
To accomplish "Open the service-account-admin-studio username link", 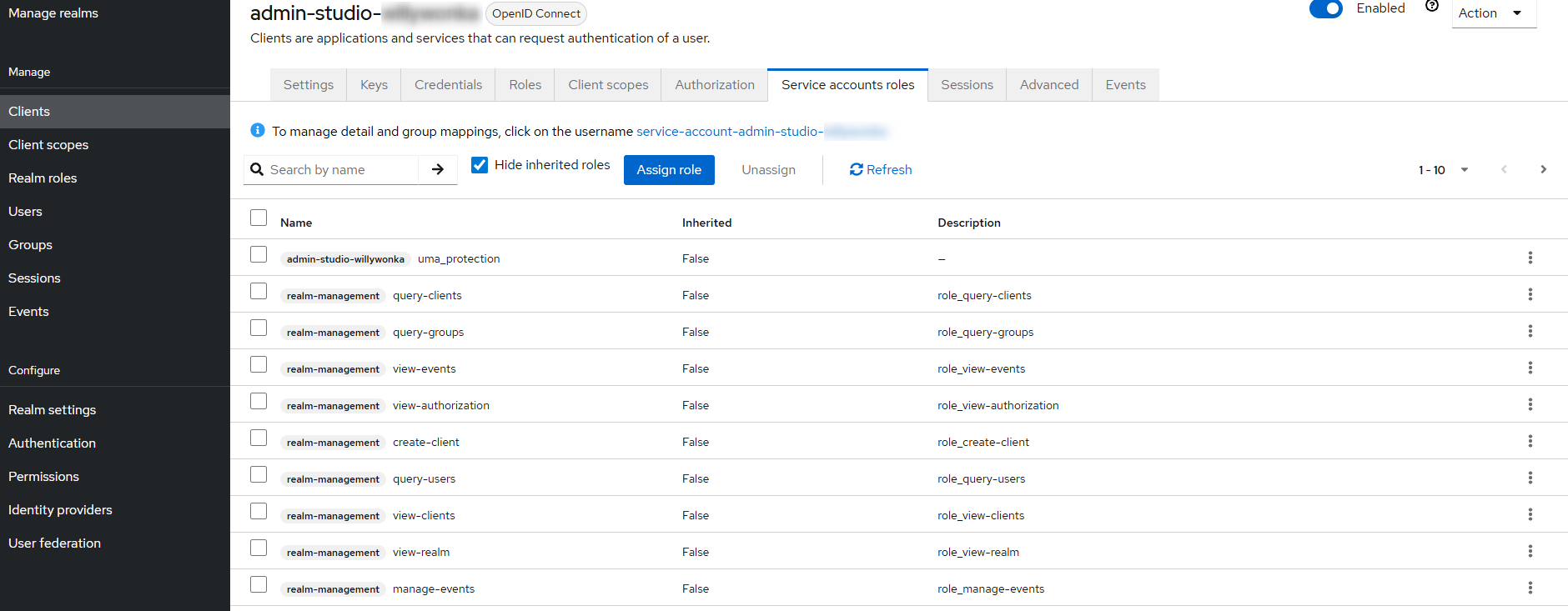I will (761, 132).
